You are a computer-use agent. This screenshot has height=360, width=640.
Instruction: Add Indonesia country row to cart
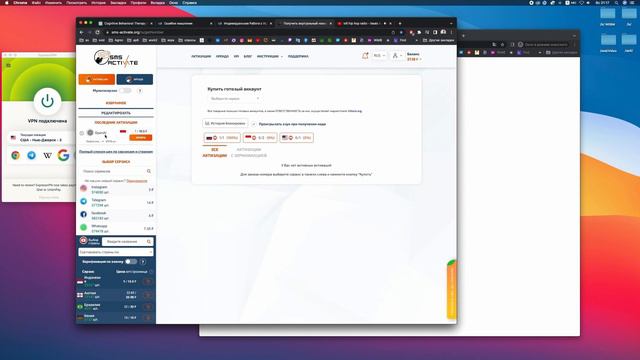[x=148, y=282]
